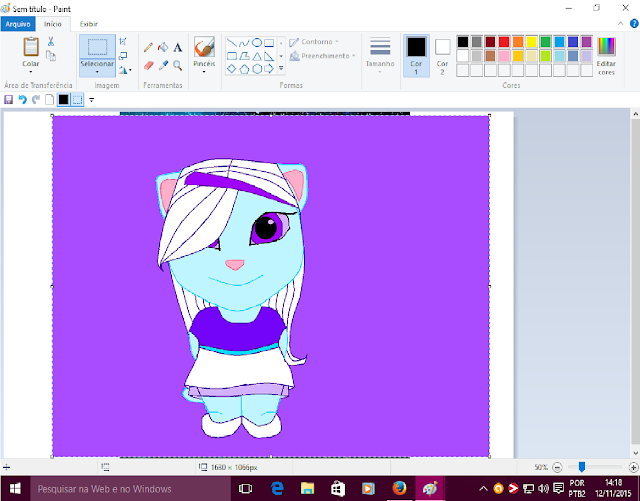Open File Explorer from the taskbar

click(307, 488)
